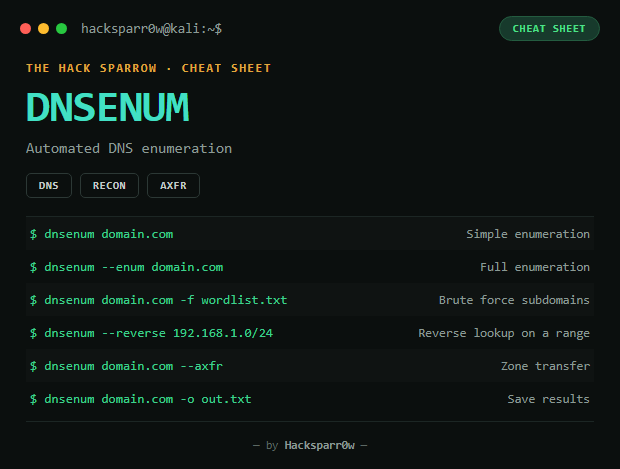Click the 'dnsenum --enum domain.com' command
Screen dimensions: 620x469
pos(134,267)
